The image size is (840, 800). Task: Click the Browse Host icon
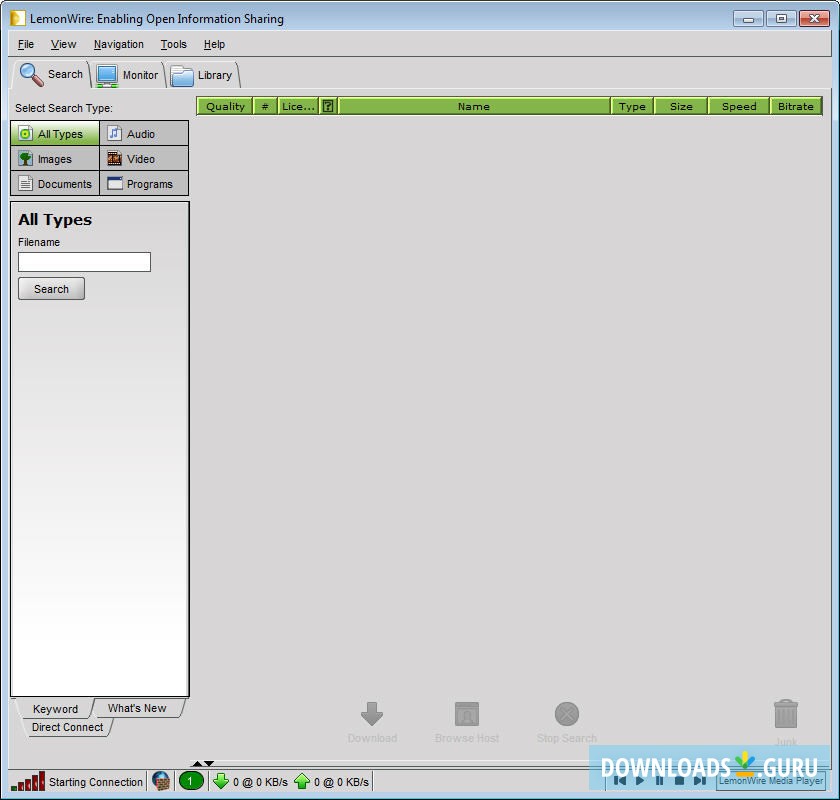[466, 714]
